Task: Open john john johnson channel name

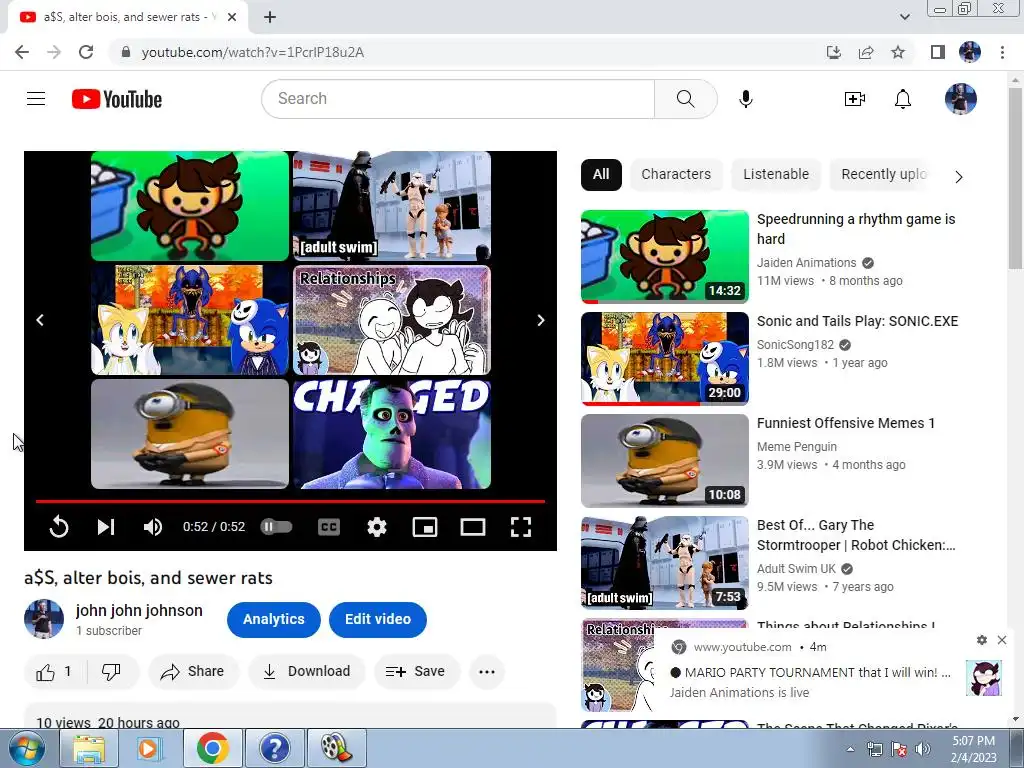Action: click(139, 610)
